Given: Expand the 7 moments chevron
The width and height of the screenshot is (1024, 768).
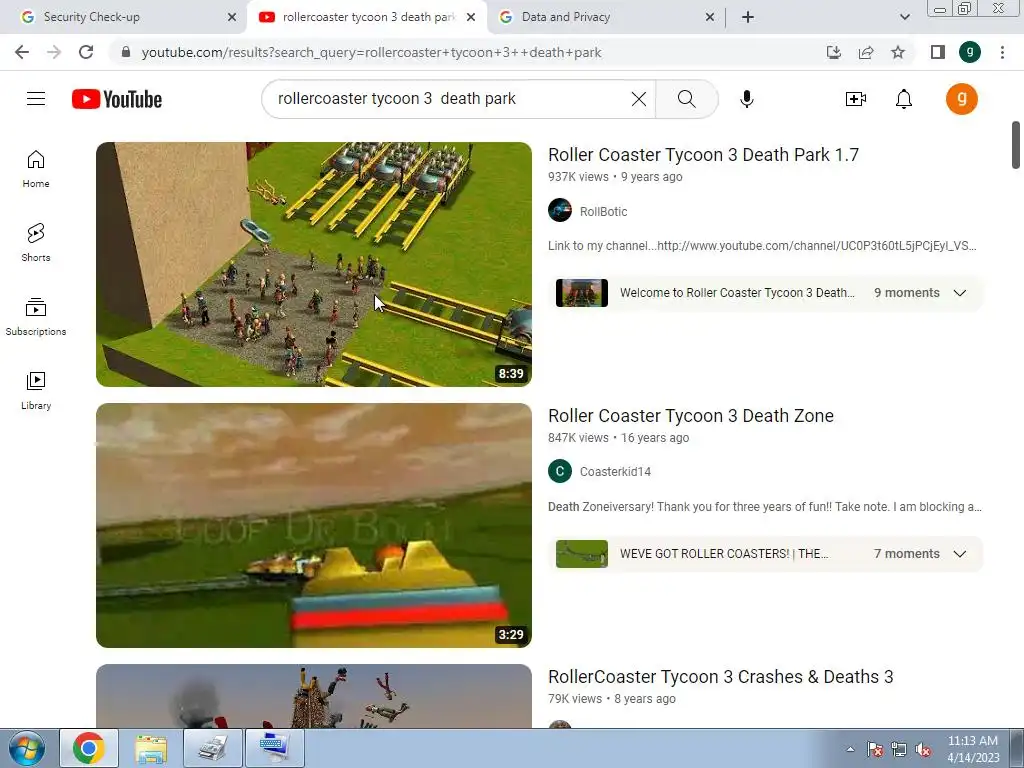Looking at the screenshot, I should point(959,554).
